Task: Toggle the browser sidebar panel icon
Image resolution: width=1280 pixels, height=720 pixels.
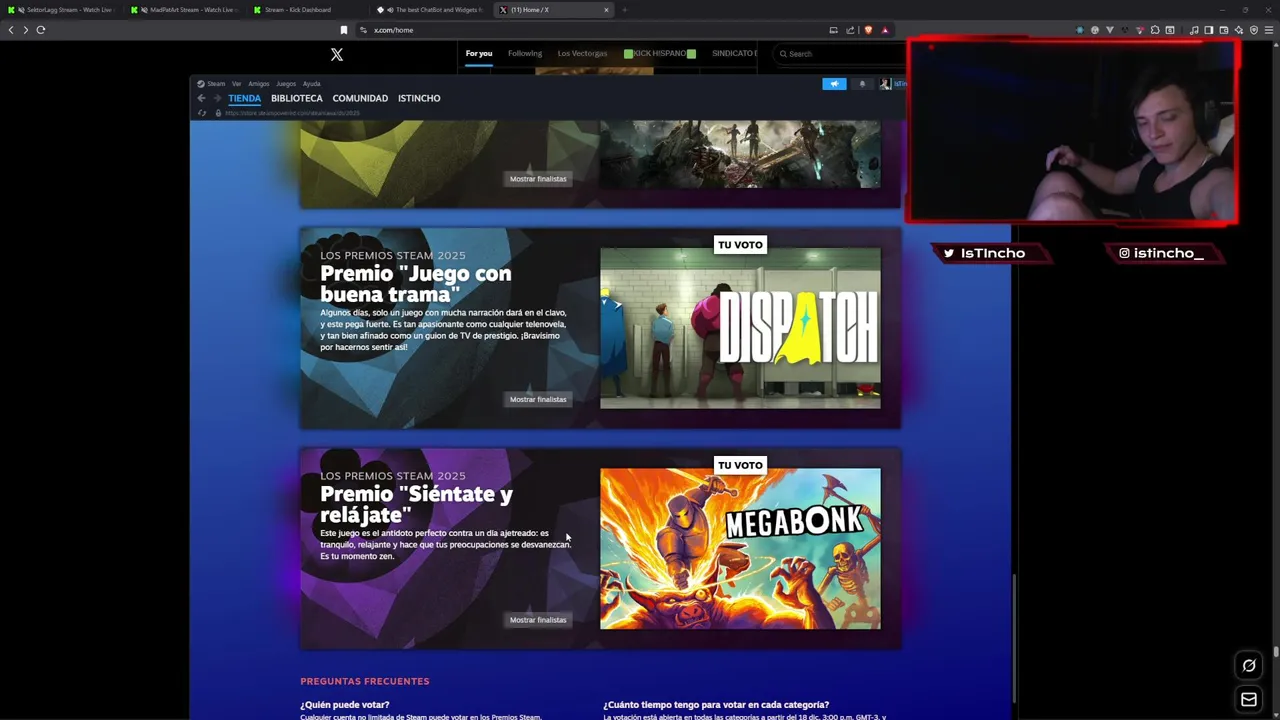Action: pyautogui.click(x=1209, y=30)
